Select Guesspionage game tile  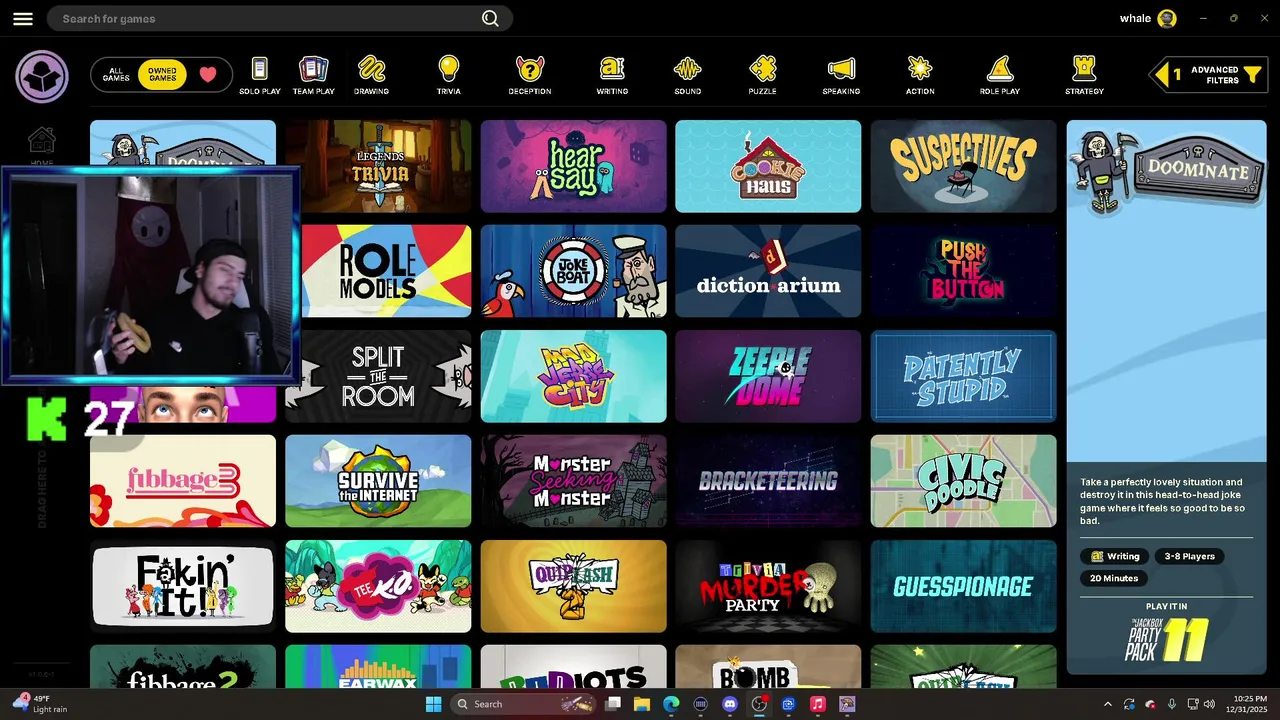coord(963,586)
